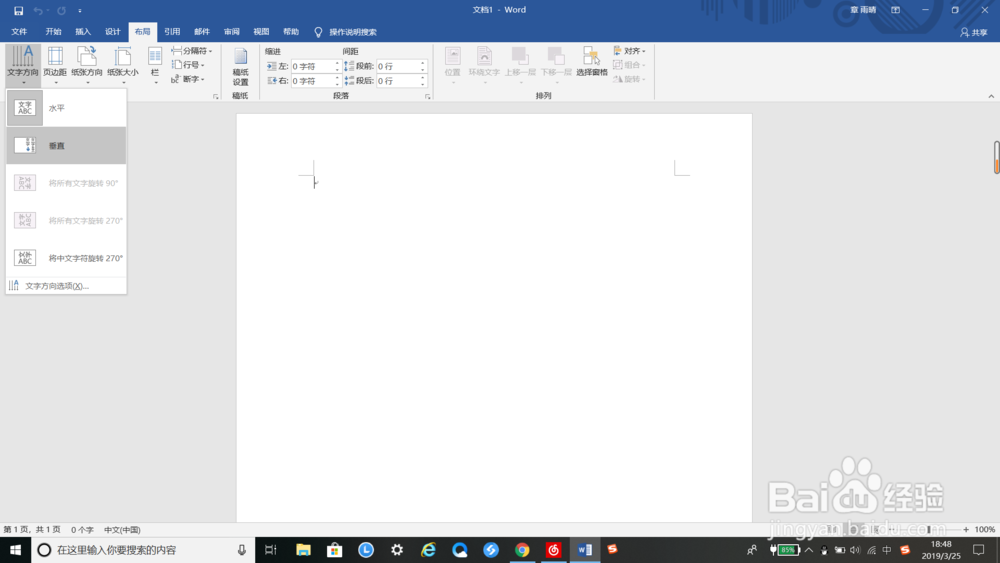The height and width of the screenshot is (563, 1000).
Task: Click the Save icon in Quick Access Toolbar
Action: tap(18, 10)
